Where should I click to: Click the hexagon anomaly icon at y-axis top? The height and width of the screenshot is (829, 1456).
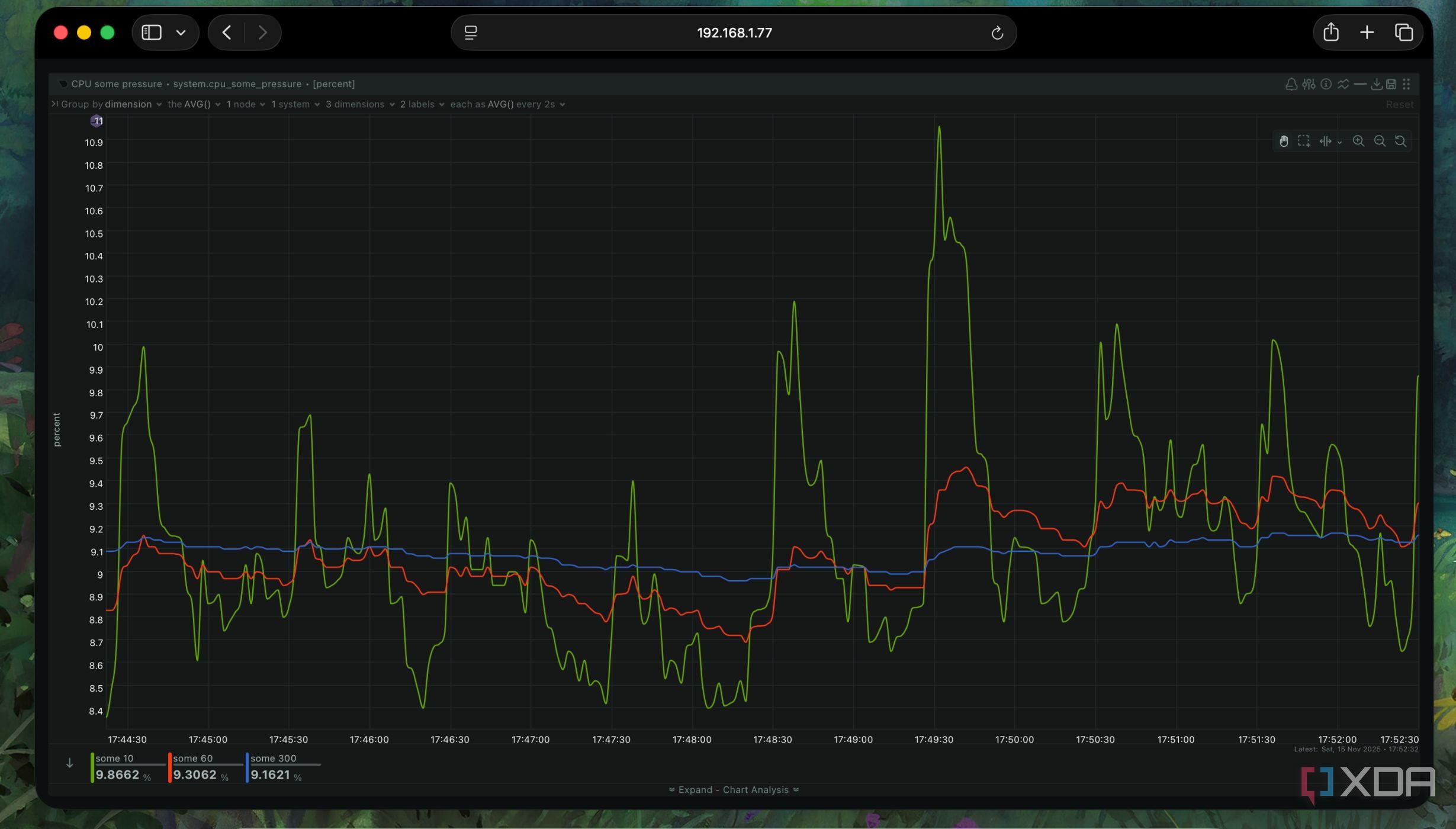(97, 121)
